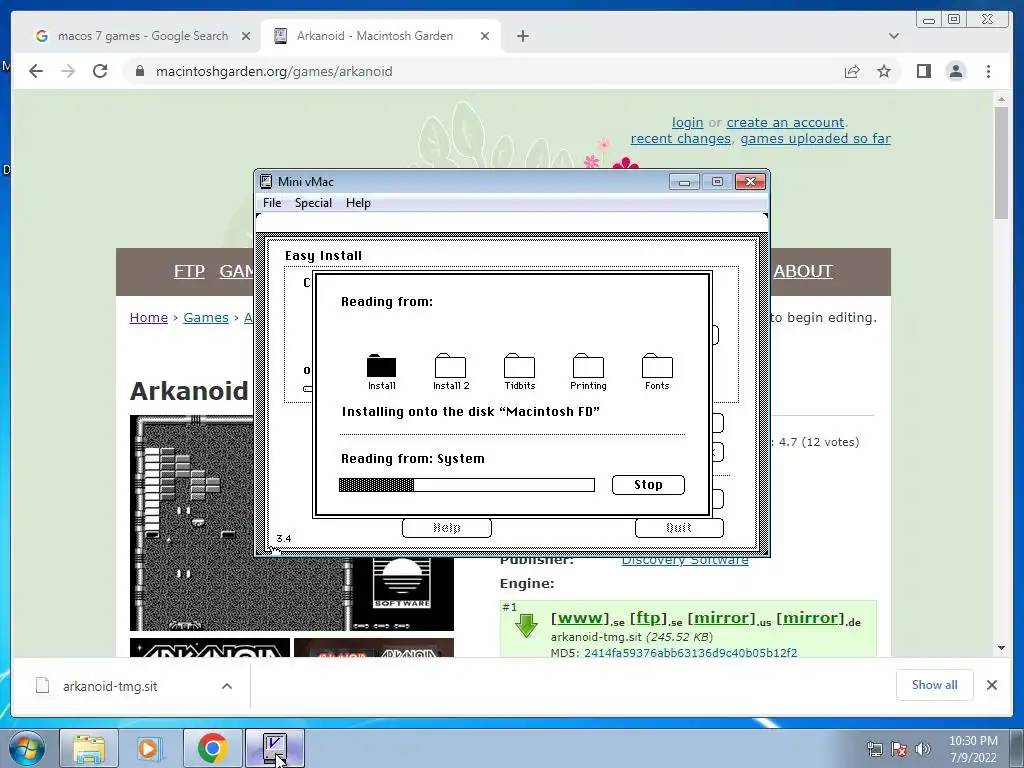1024x768 pixels.
Task: Open the create an account link
Action: pos(786,122)
